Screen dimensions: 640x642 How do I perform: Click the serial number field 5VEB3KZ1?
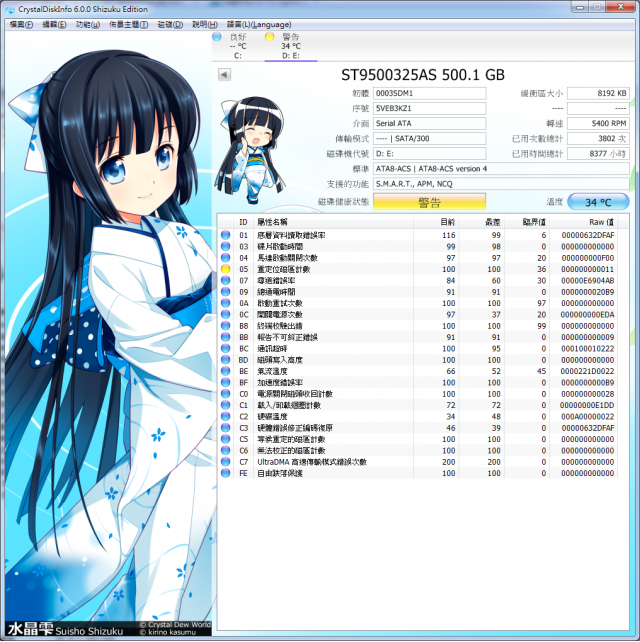[430, 109]
